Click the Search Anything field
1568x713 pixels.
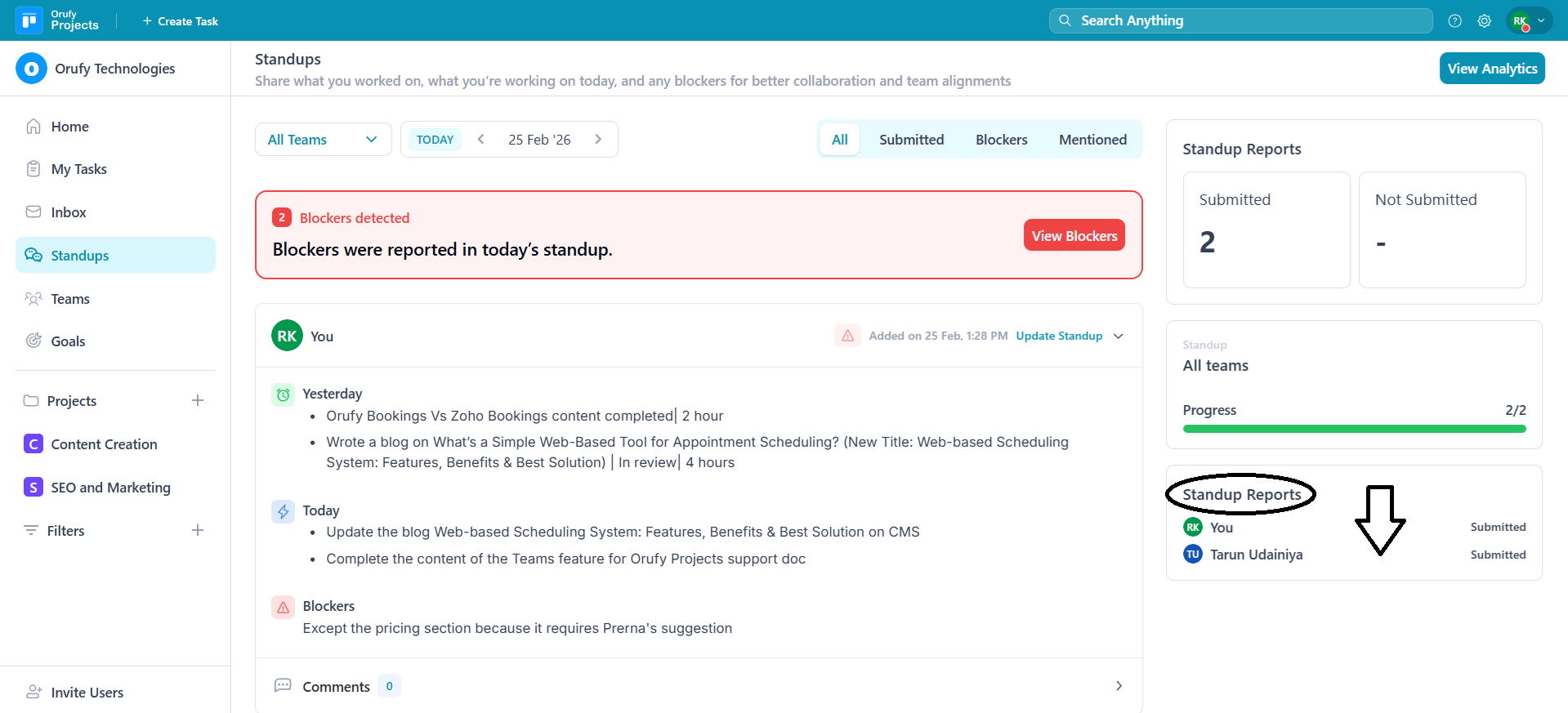click(x=1240, y=21)
